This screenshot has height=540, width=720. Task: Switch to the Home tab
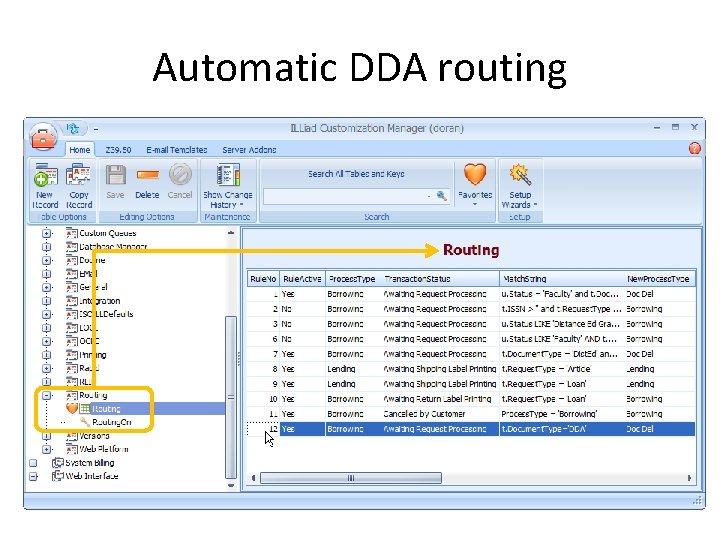80,150
